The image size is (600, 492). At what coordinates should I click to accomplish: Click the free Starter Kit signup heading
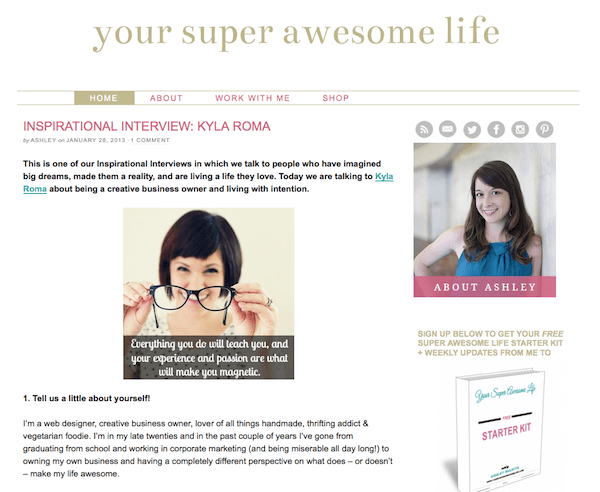point(490,343)
